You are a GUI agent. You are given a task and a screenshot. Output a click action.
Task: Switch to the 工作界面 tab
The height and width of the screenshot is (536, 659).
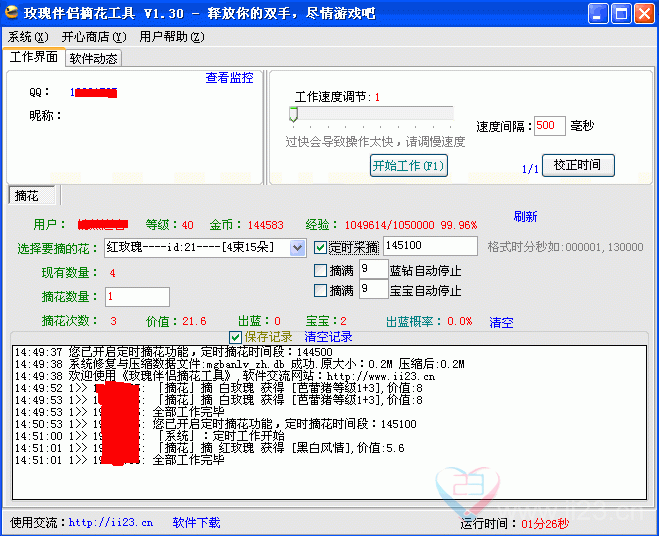point(34,57)
